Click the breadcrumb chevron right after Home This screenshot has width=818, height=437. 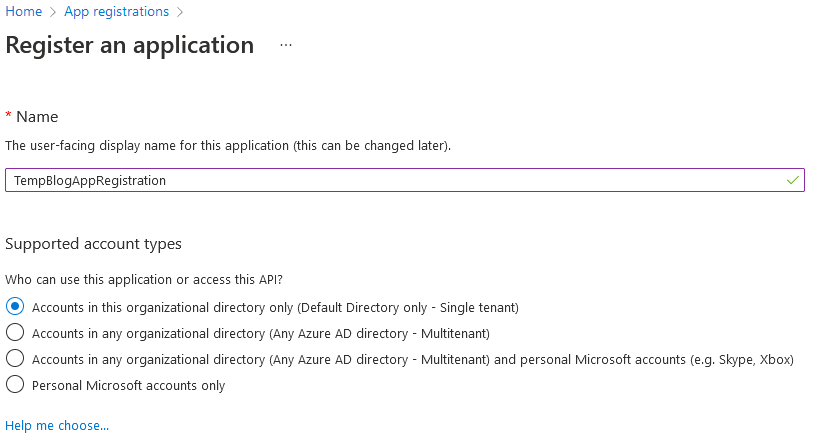click(53, 12)
